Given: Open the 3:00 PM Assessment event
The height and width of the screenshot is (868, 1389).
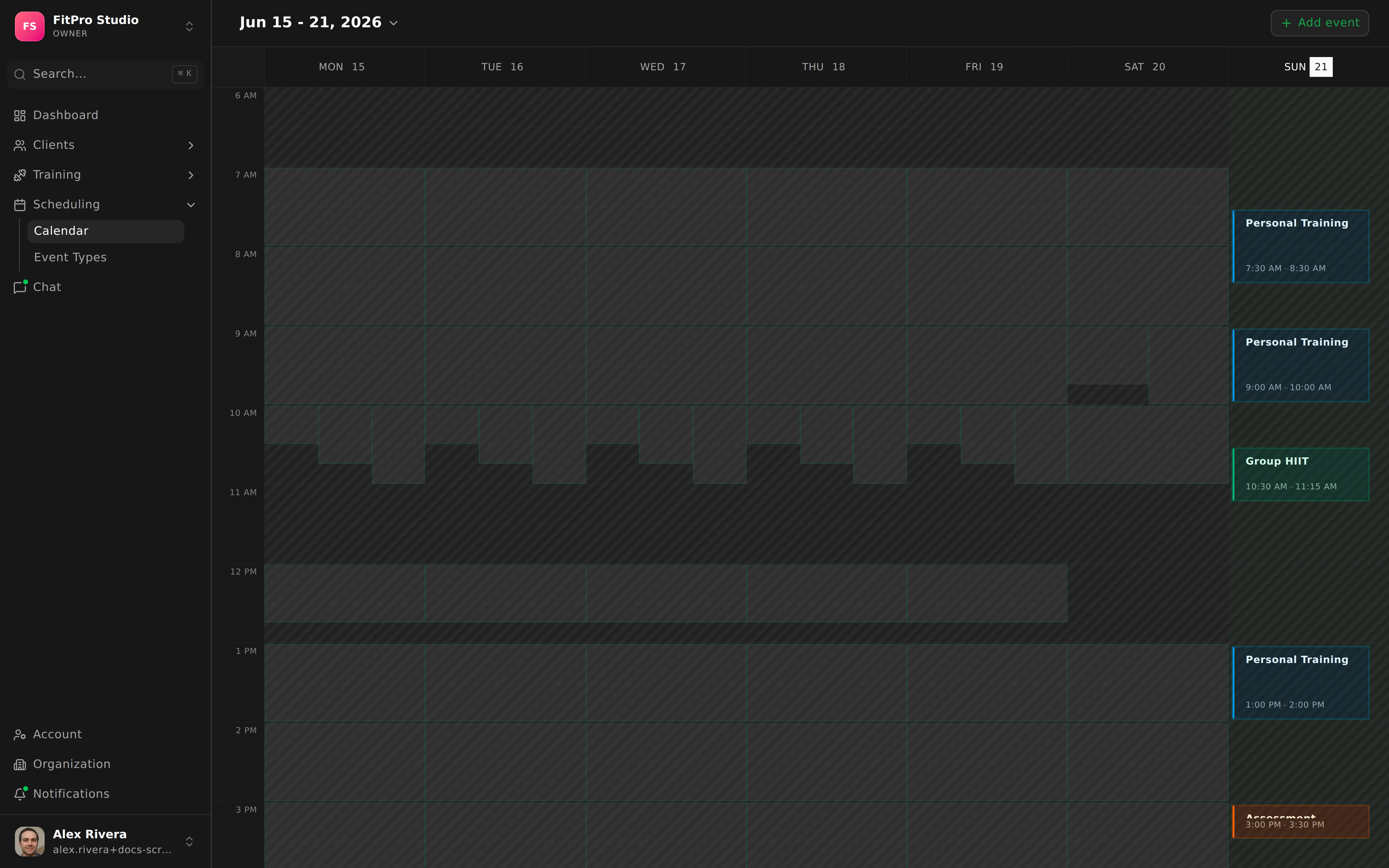Looking at the screenshot, I should 1301,821.
